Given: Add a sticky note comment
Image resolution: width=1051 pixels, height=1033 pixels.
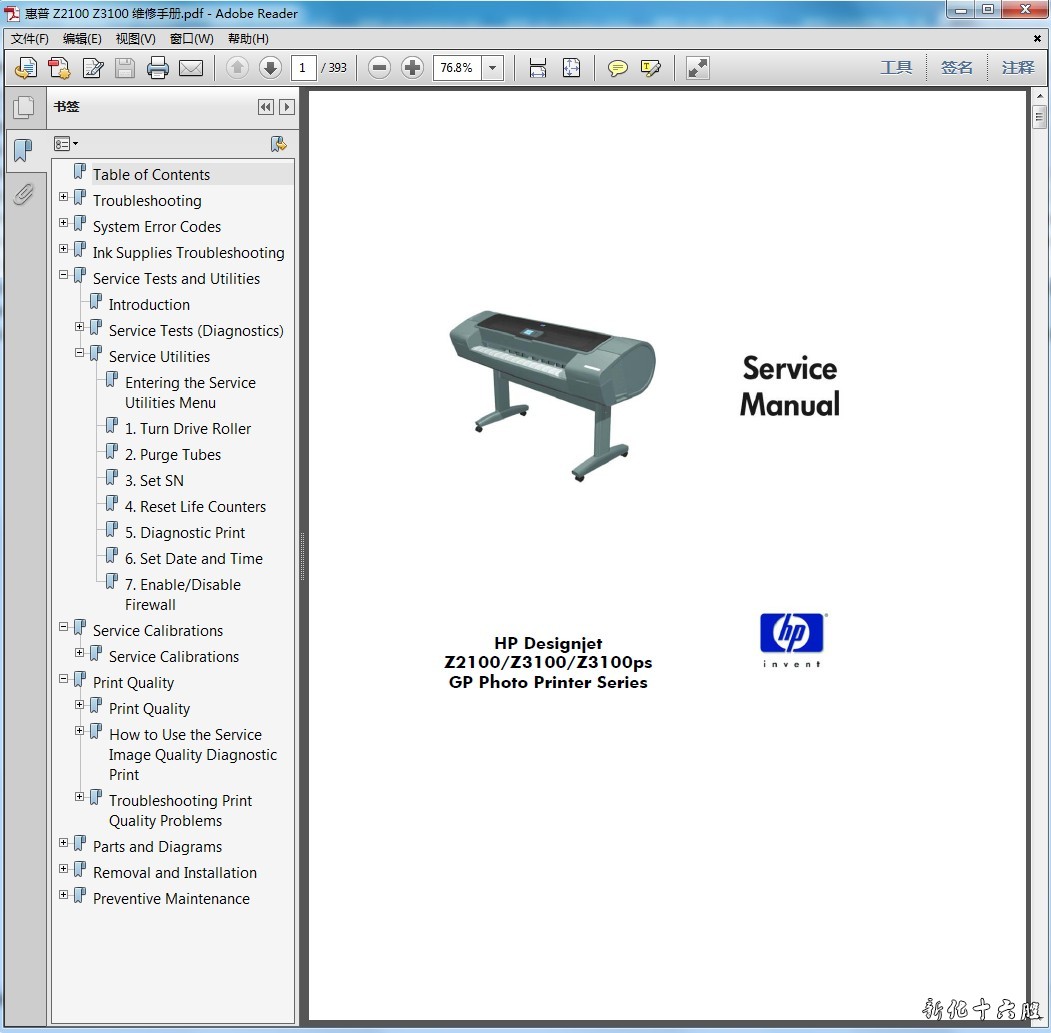Looking at the screenshot, I should pos(618,68).
